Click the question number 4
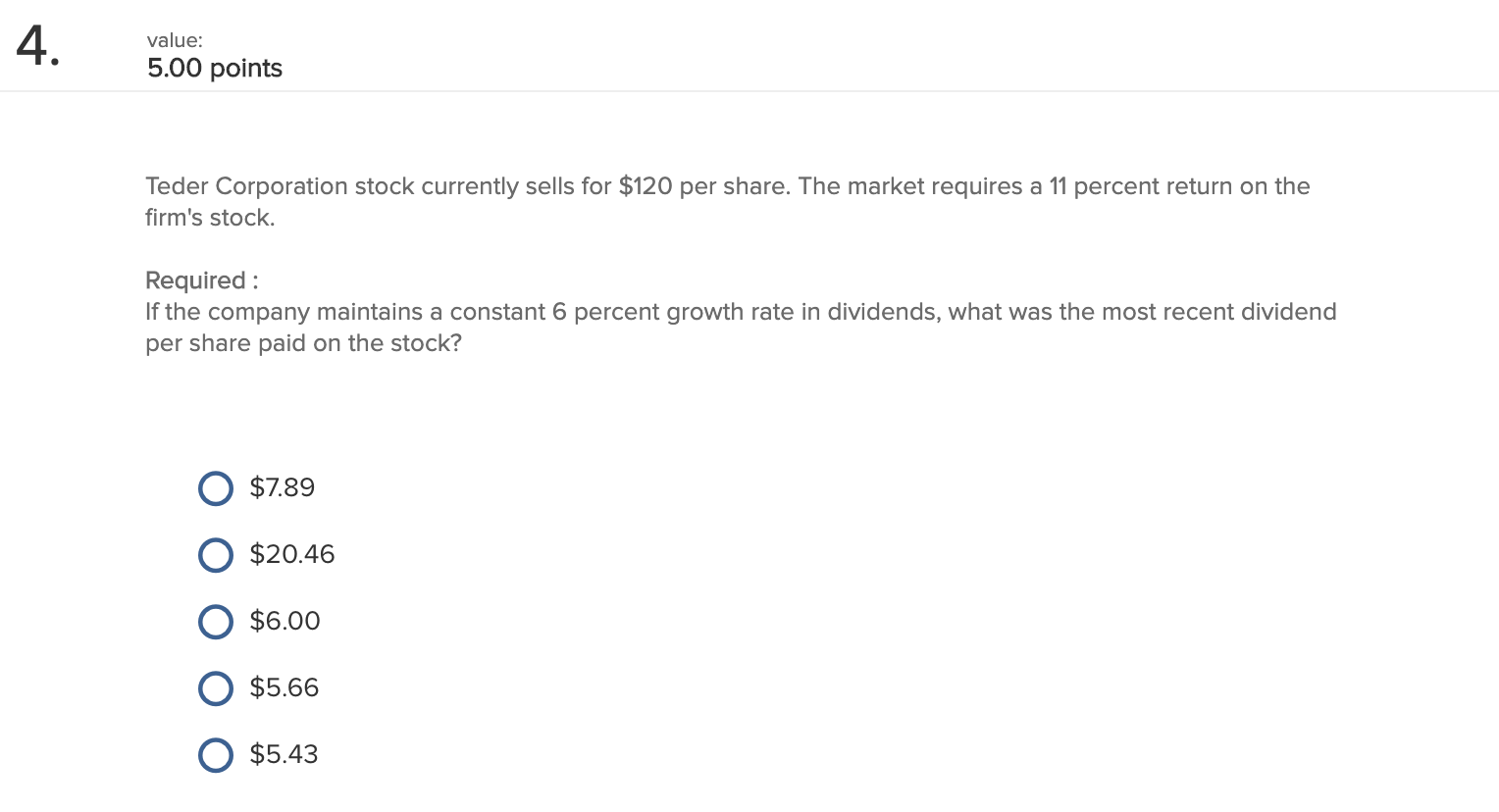This screenshot has width=1499, height=812. point(36,47)
